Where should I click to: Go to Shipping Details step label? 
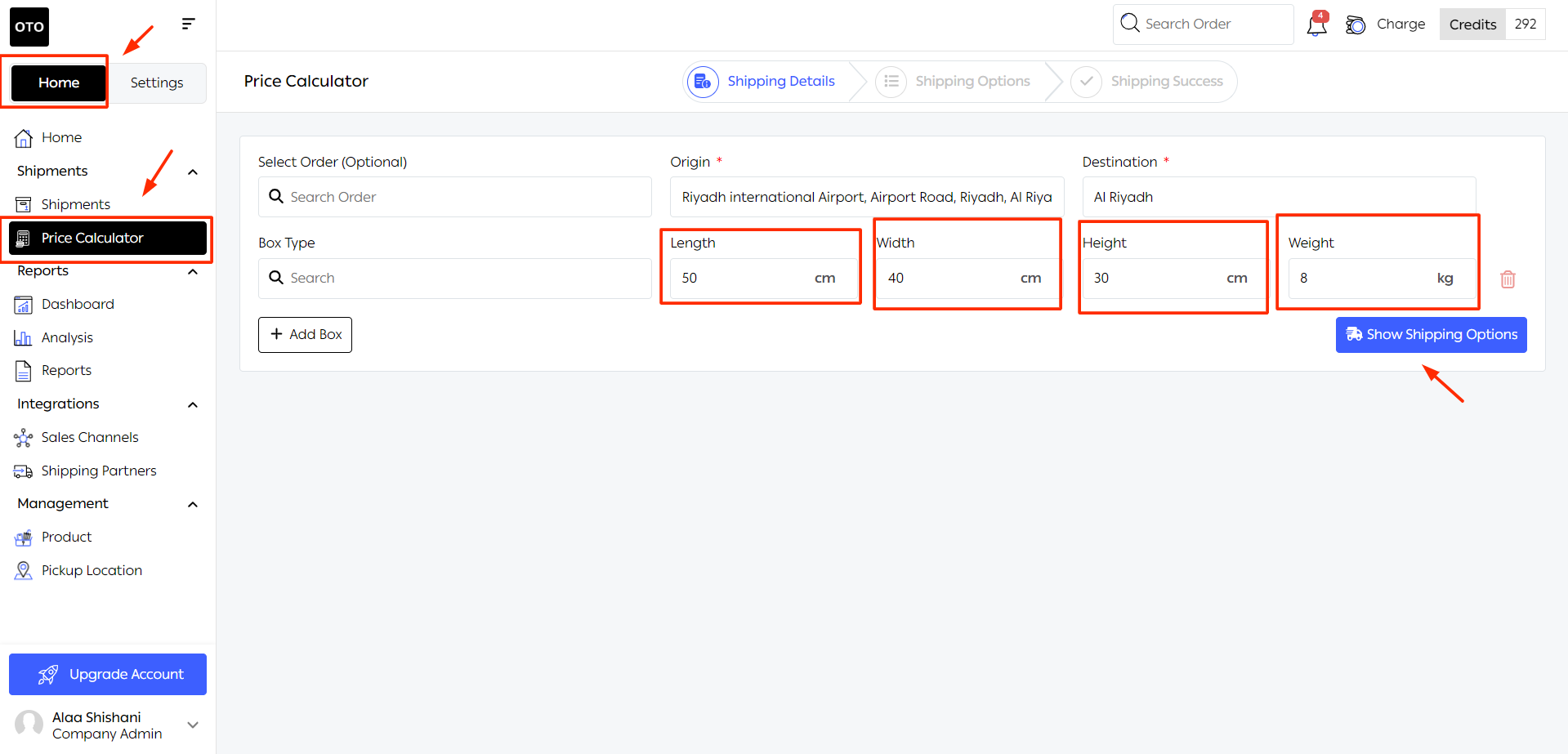coord(781,81)
